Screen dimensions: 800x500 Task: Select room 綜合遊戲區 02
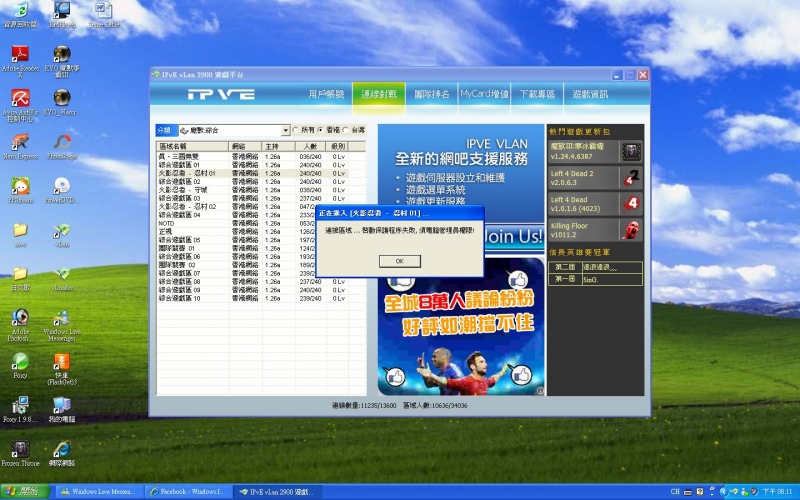(x=261, y=182)
